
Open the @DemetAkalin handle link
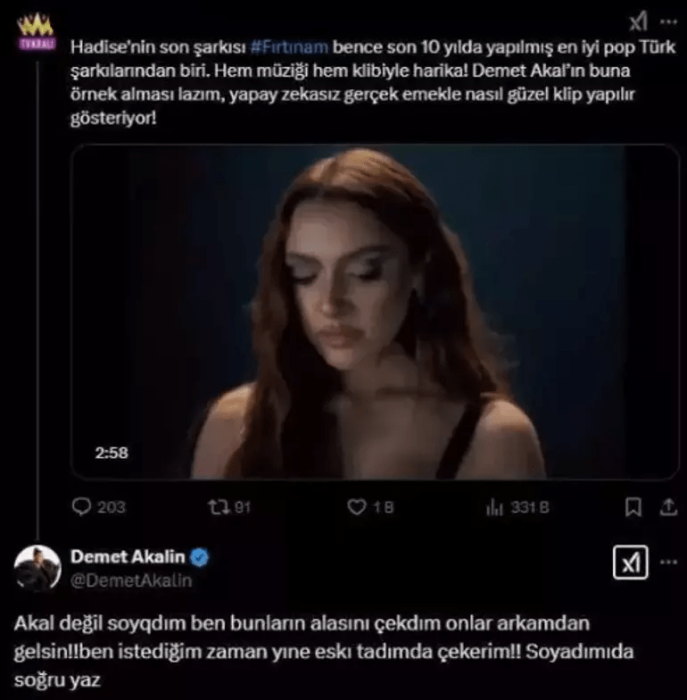pyautogui.click(x=131, y=580)
